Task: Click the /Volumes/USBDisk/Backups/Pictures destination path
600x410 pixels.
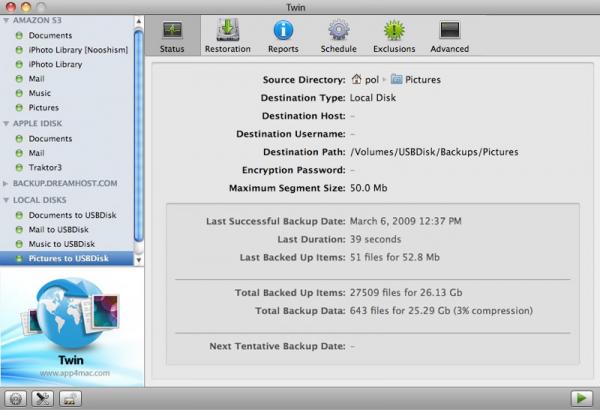Action: point(434,152)
